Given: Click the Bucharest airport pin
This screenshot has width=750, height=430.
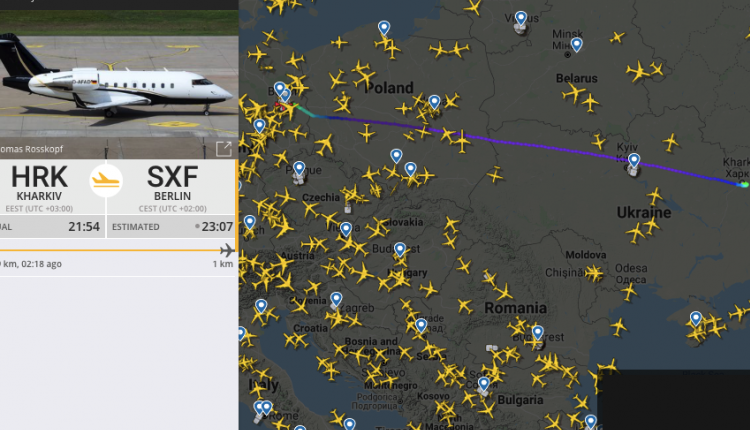Looking at the screenshot, I should click(538, 333).
